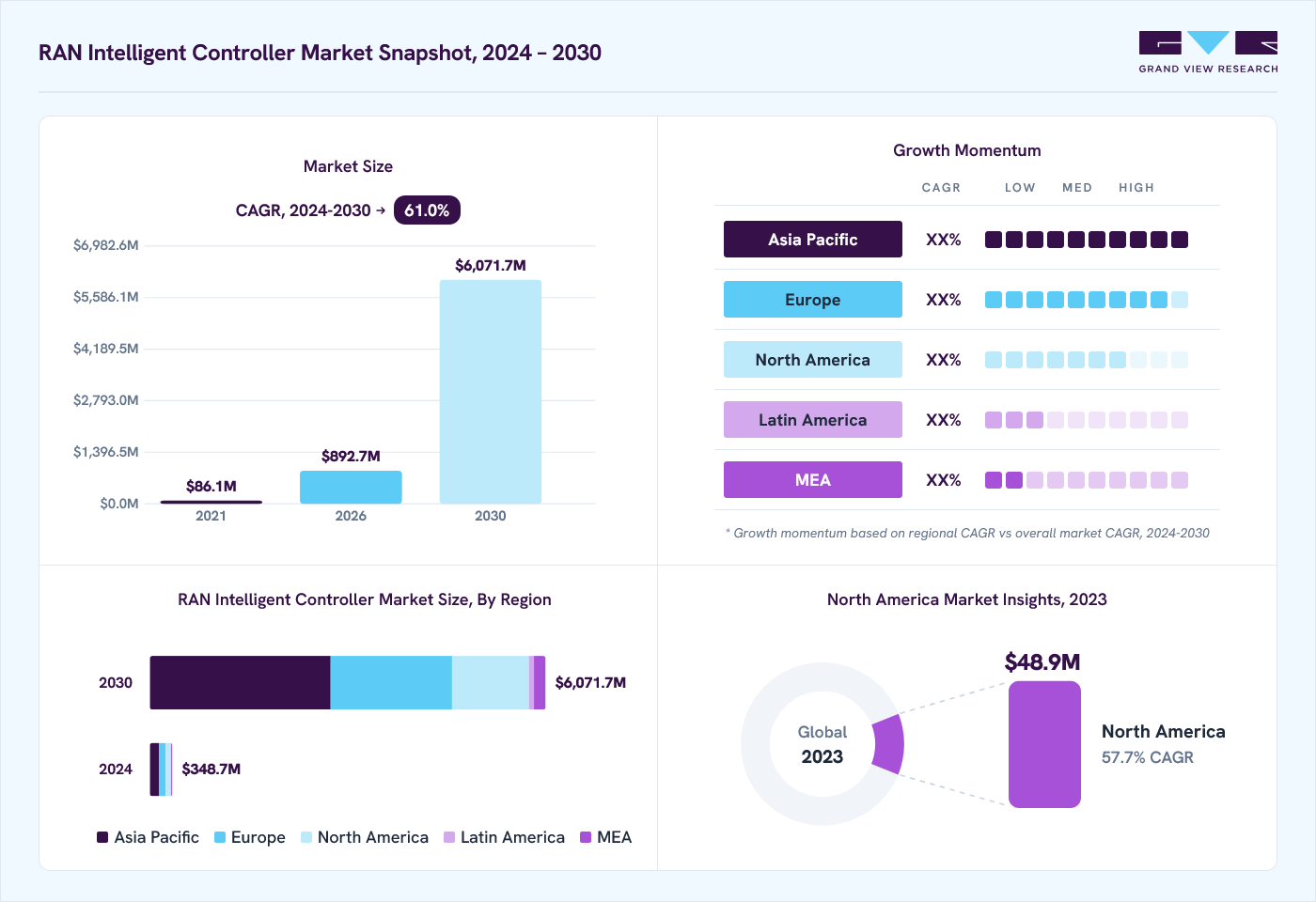This screenshot has width=1316, height=902.
Task: Click 'North America Market Insights, 2023' heading
Action: [967, 599]
